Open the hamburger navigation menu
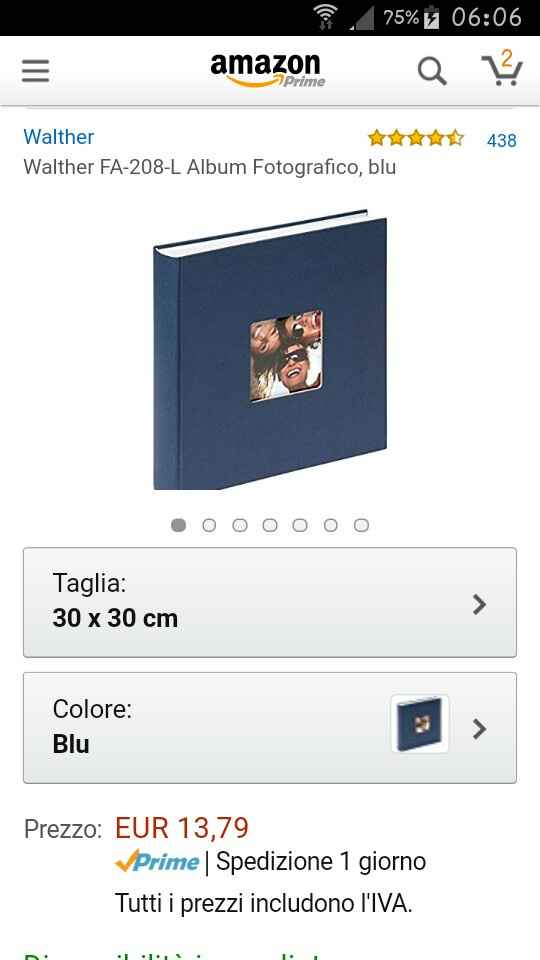This screenshot has height=960, width=540. pos(36,71)
